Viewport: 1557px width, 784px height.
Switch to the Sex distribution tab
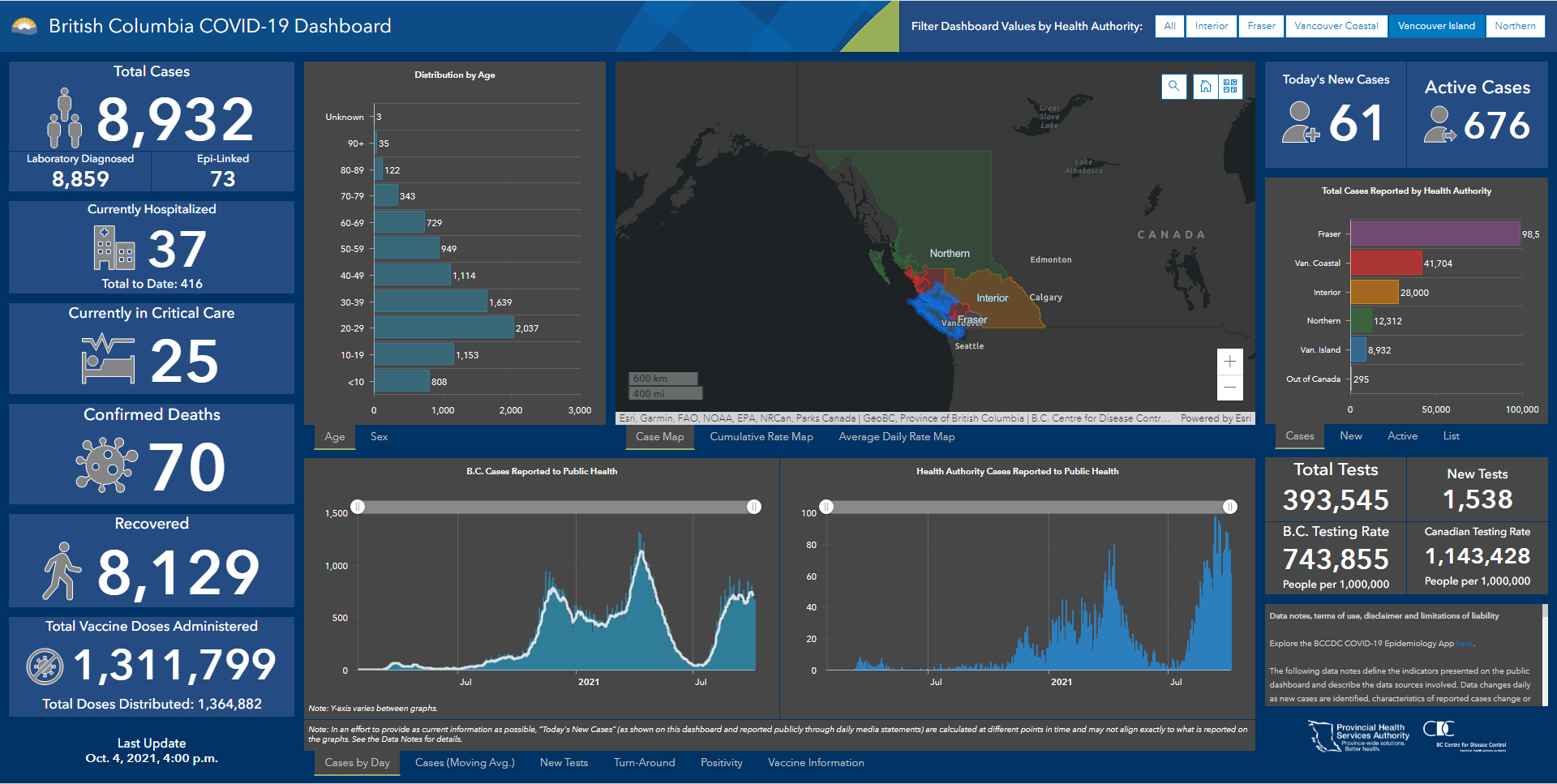379,437
